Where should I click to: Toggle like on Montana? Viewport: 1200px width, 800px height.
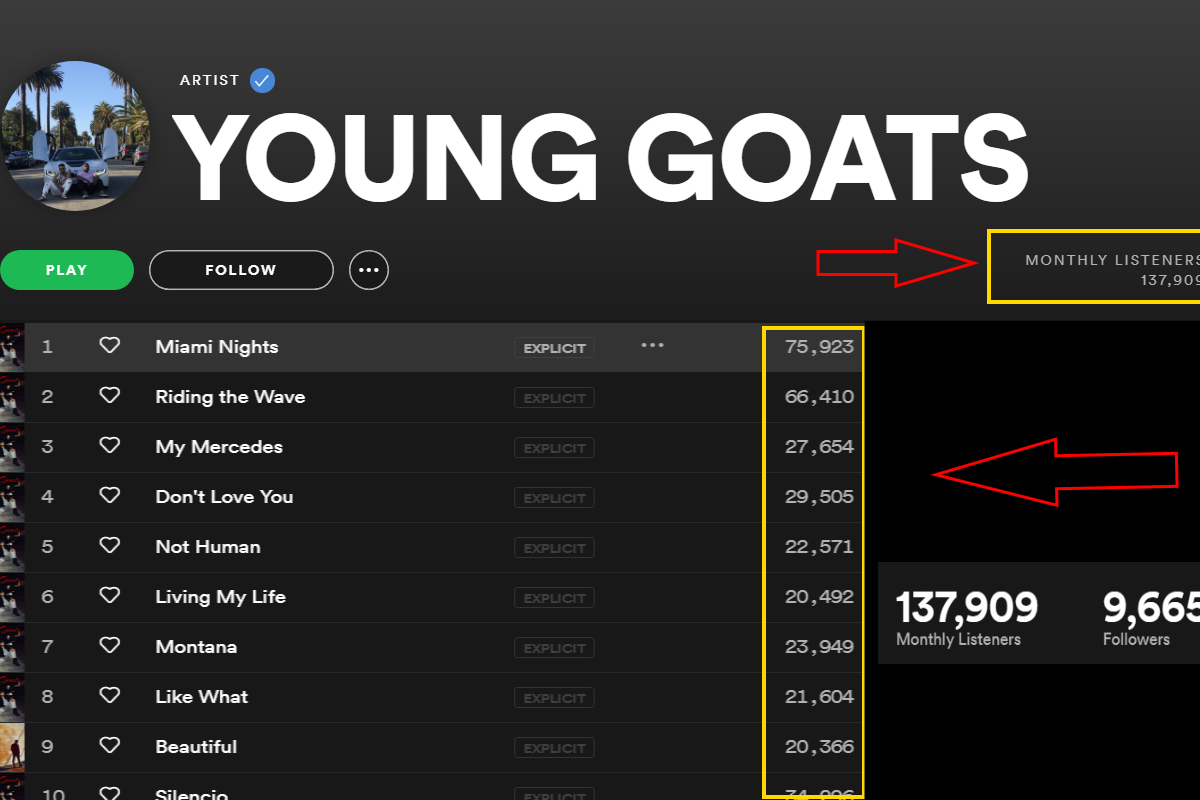pos(109,646)
